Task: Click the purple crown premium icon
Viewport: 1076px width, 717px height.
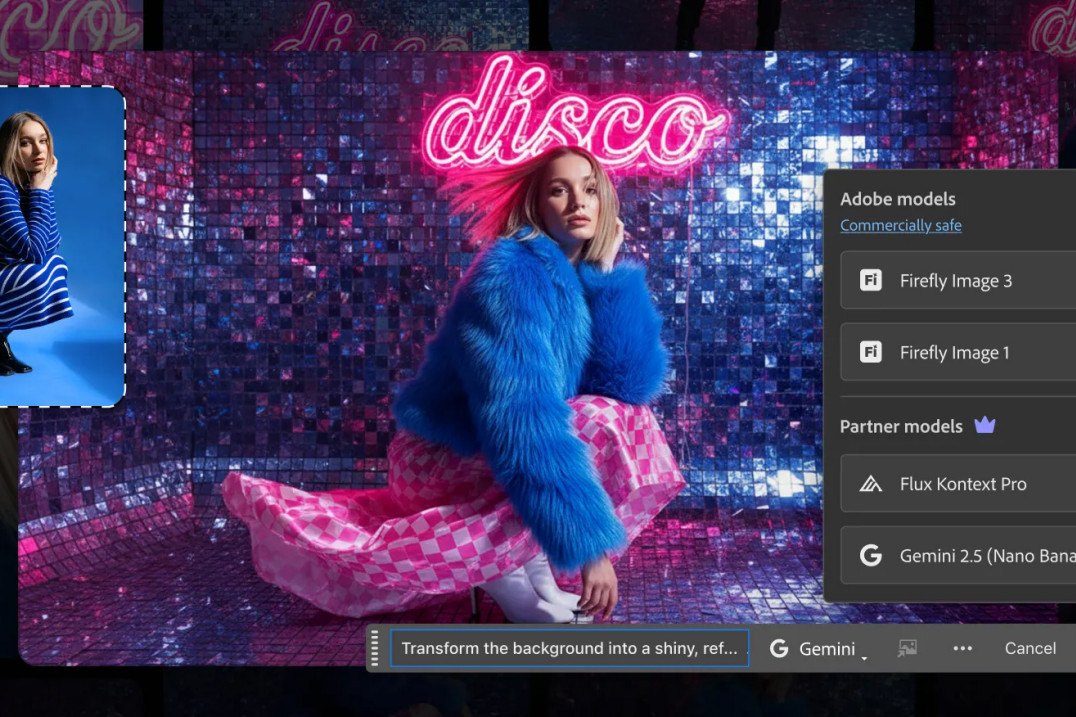Action: coord(985,426)
